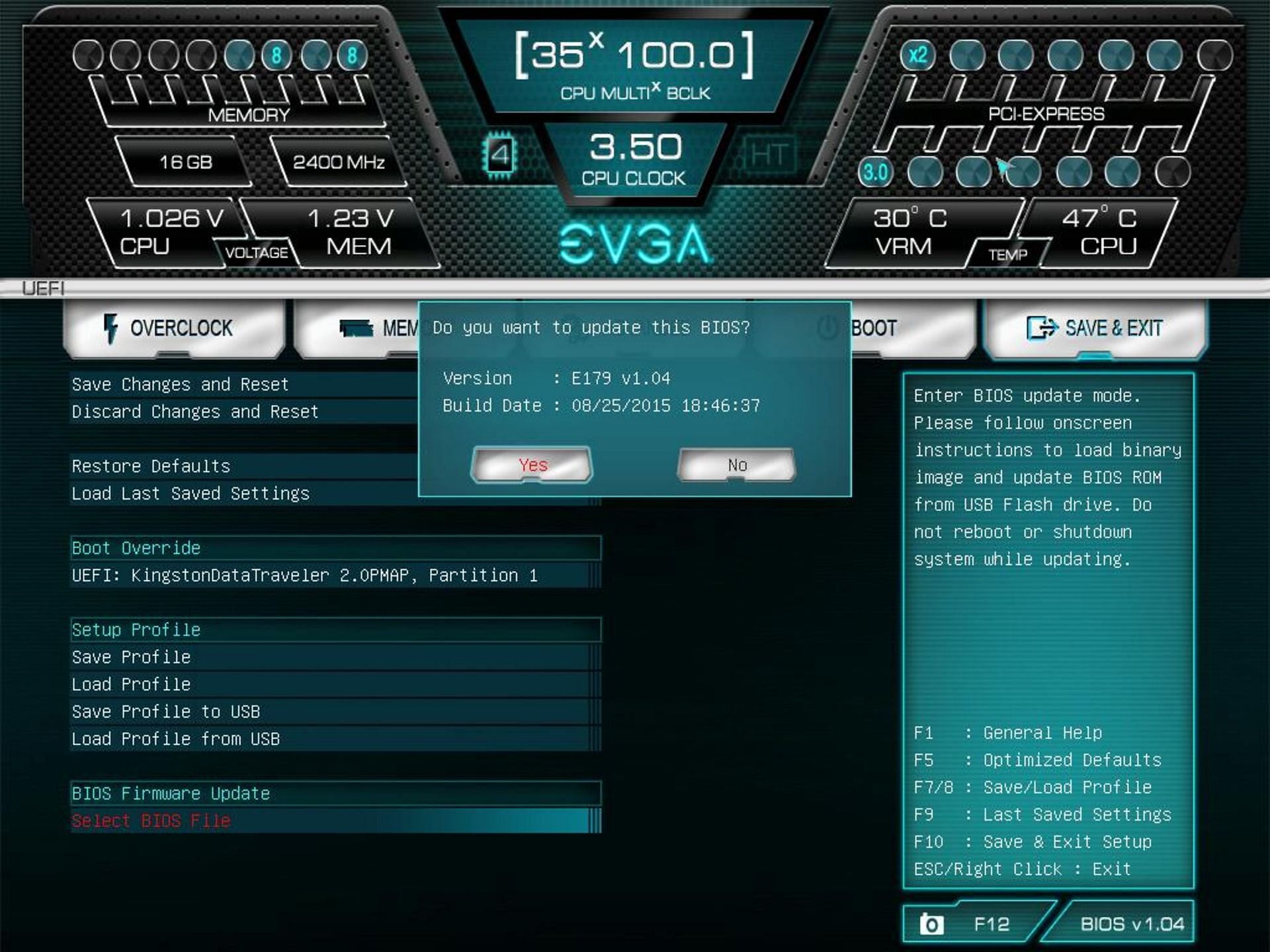Click the HT hyperthreading indicator

769,155
